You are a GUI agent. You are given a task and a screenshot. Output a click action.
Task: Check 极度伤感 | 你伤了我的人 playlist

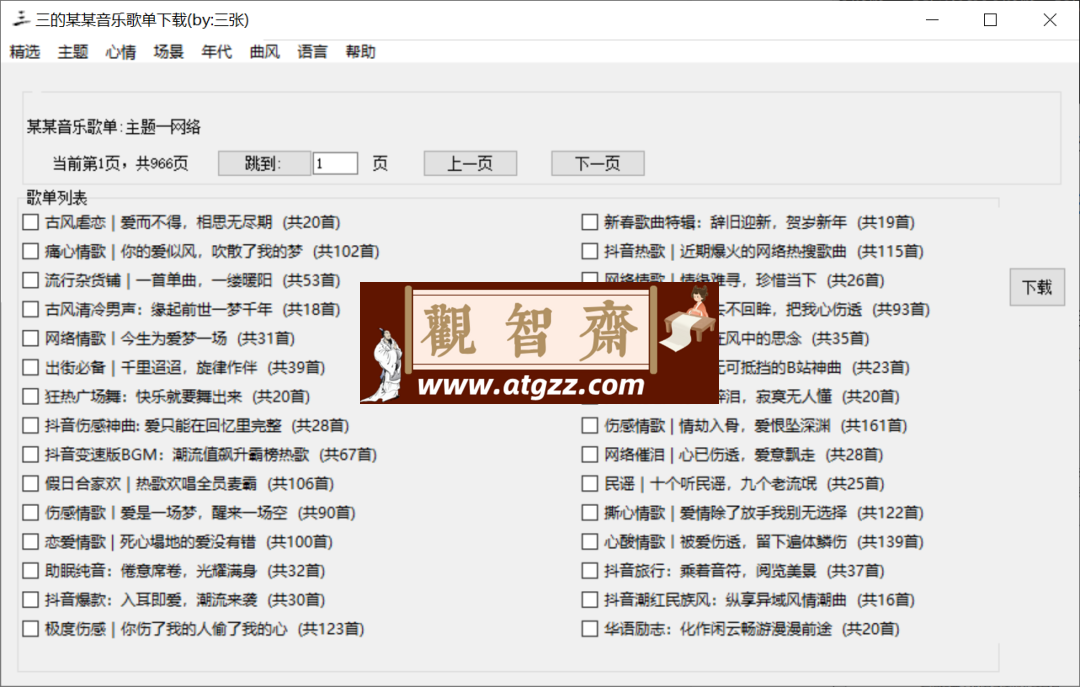(x=30, y=628)
